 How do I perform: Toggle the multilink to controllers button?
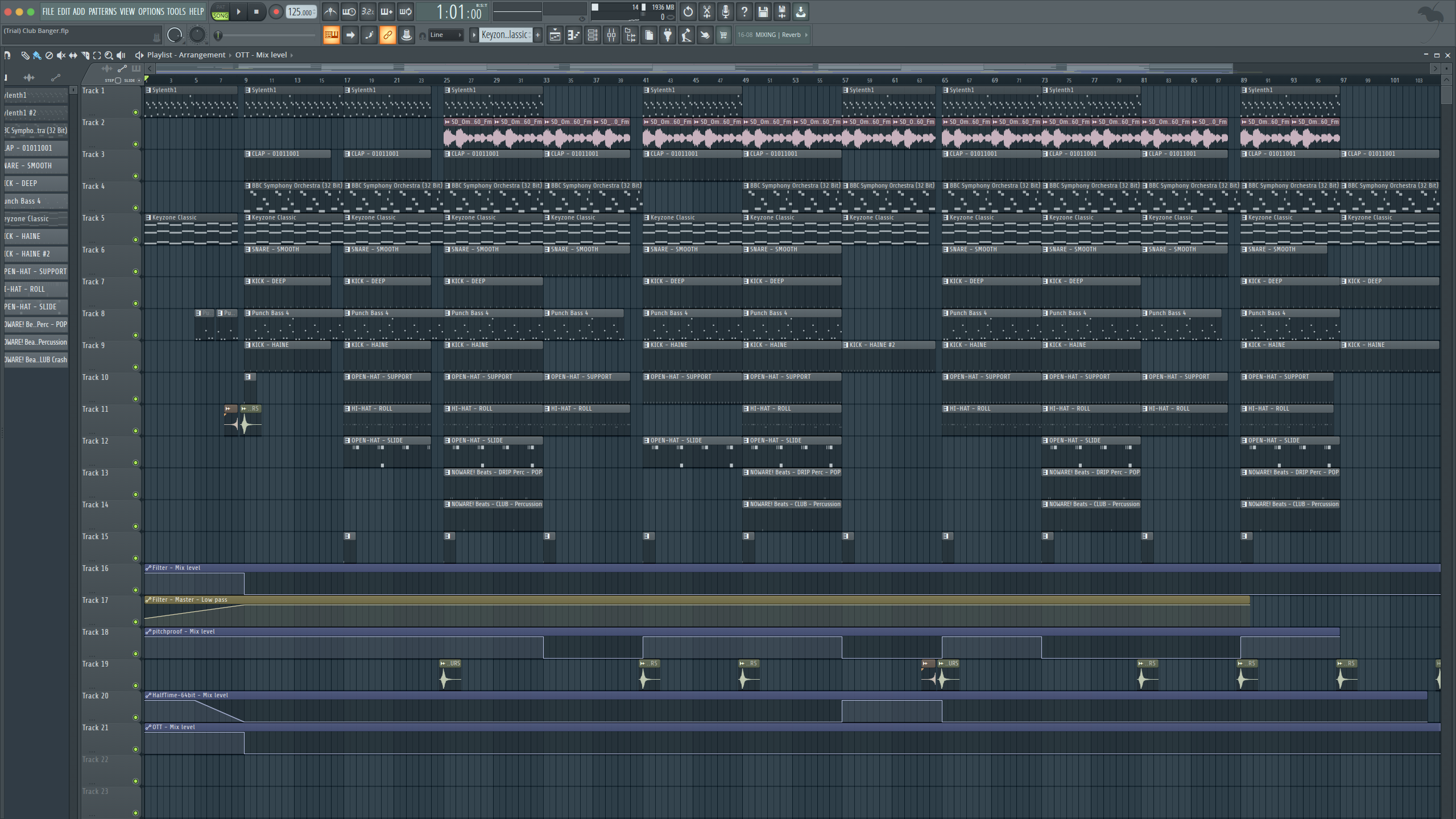click(x=387, y=35)
